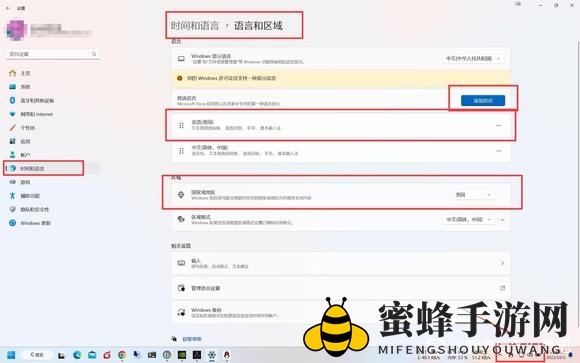Open the Windows display language dropdown
This screenshot has height=363, width=580.
pos(473,58)
